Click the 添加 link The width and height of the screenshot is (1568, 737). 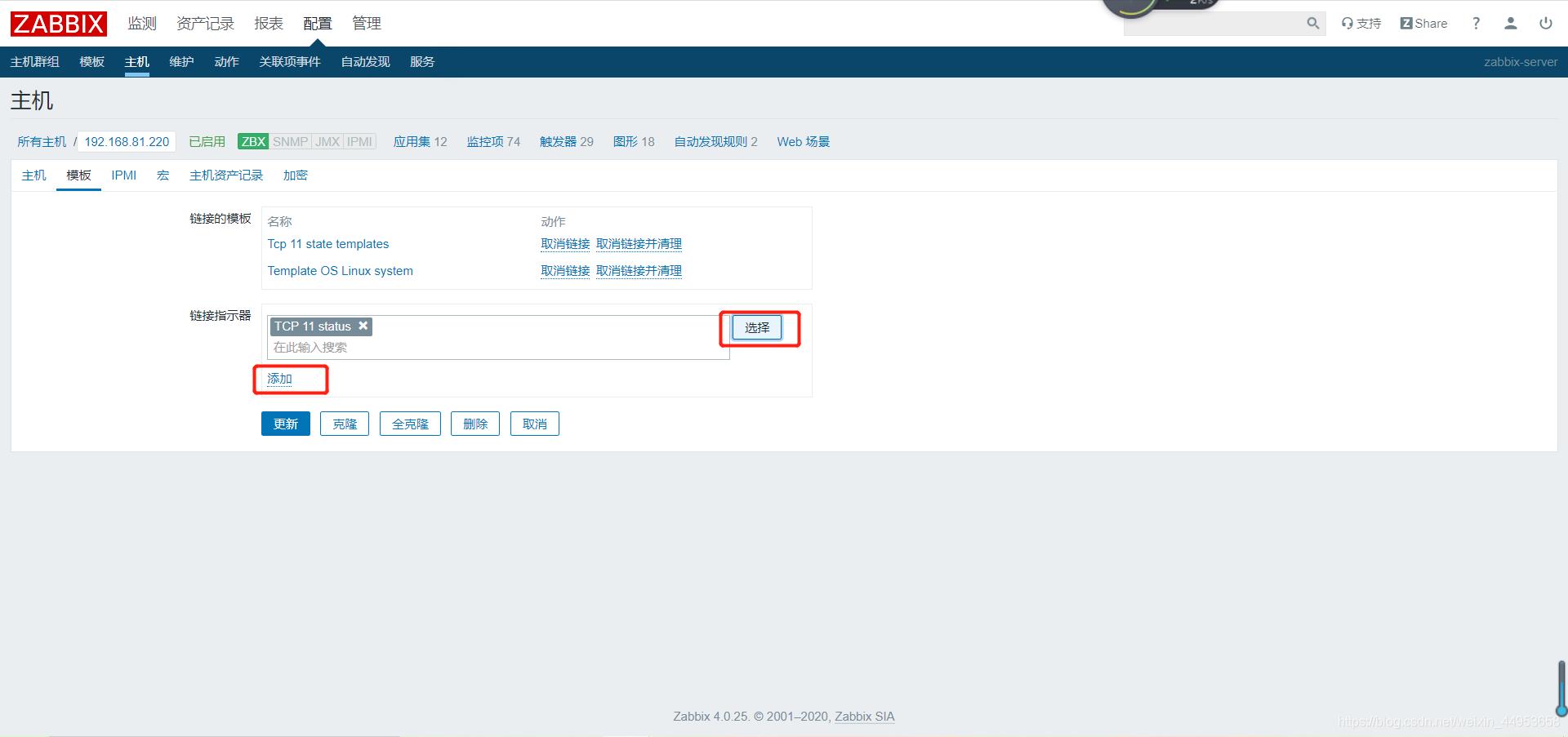click(x=279, y=379)
